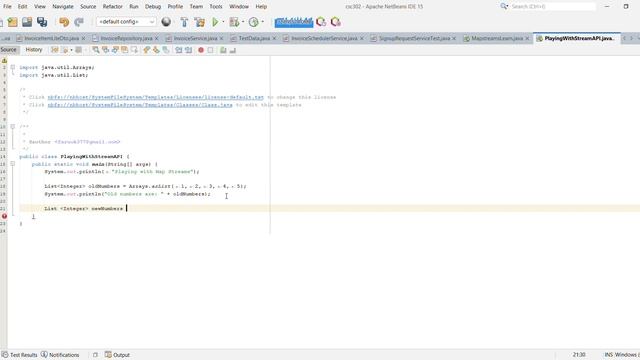Close the TestData.java tab
Image resolution: width=640 pixels, height=360 pixels.
(x=274, y=38)
